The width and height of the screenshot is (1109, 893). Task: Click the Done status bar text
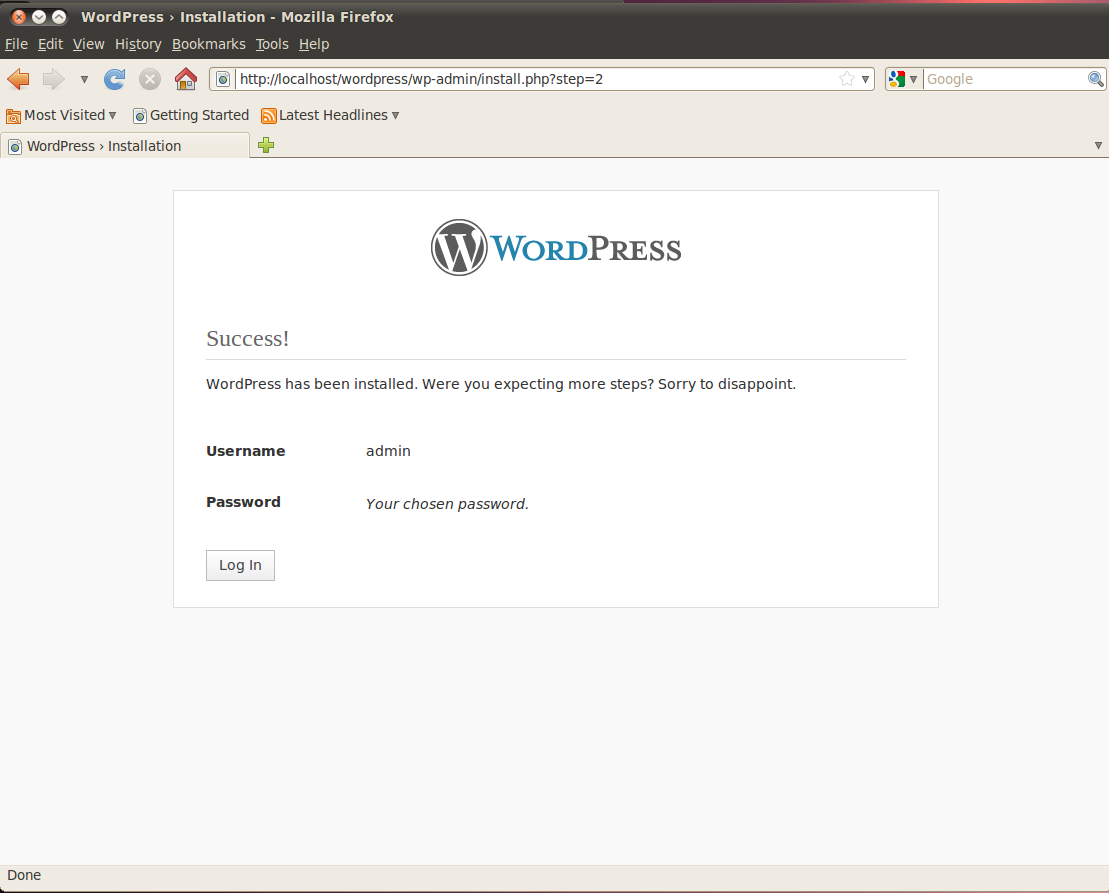coord(24,875)
